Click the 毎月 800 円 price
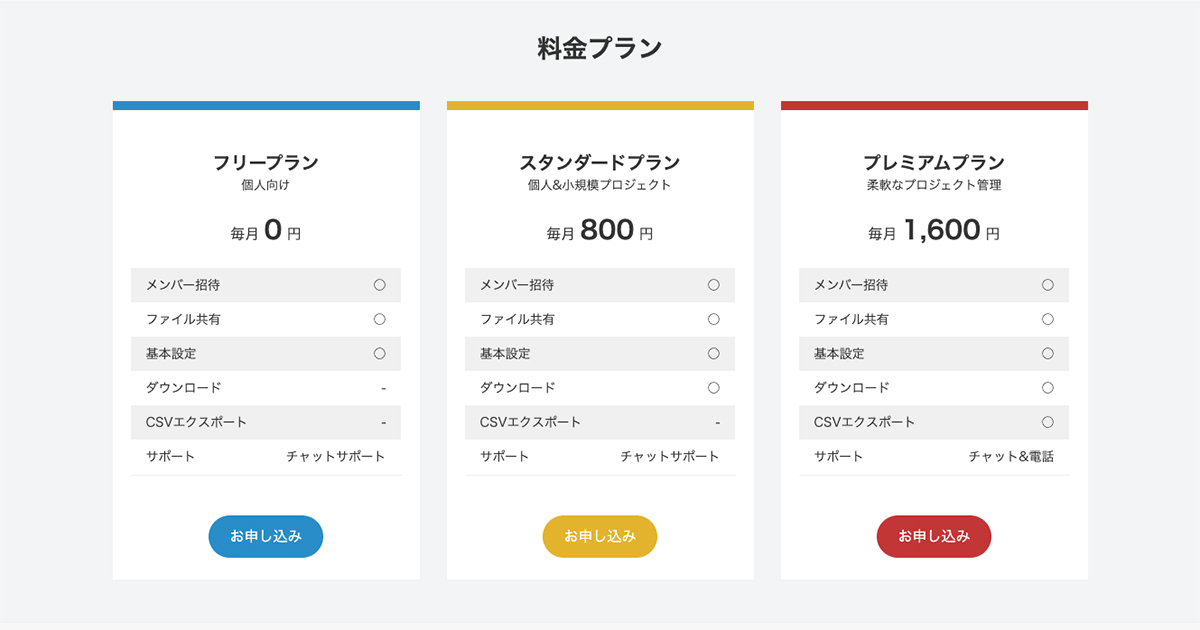The image size is (1200, 630). (x=599, y=231)
